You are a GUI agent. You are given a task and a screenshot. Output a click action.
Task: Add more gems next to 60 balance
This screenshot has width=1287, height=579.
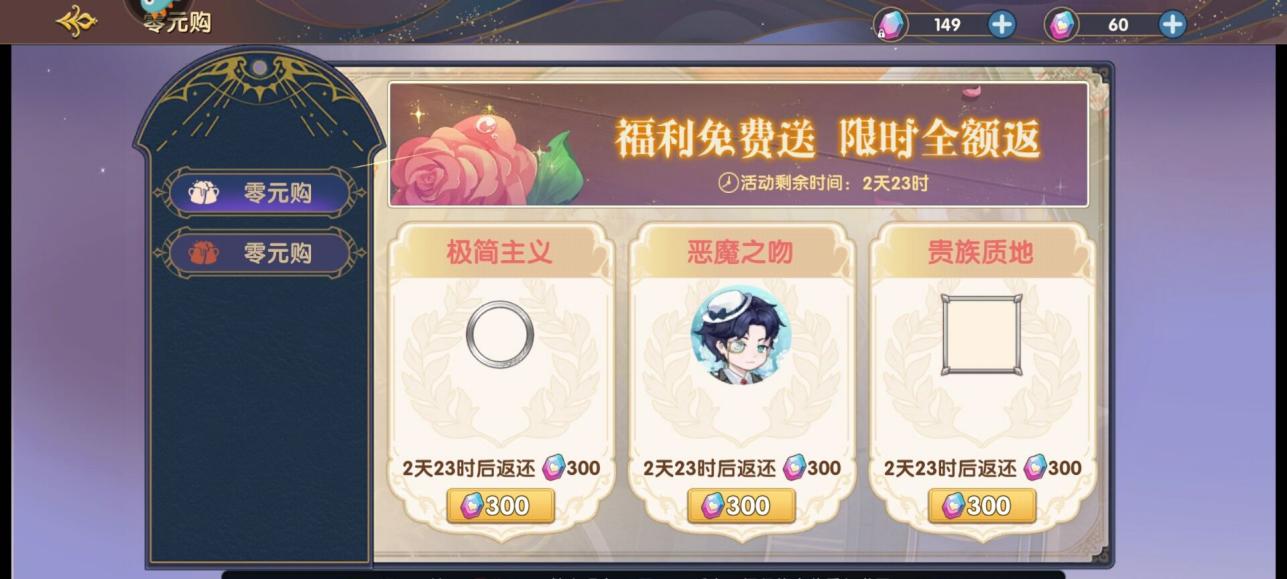1172,25
